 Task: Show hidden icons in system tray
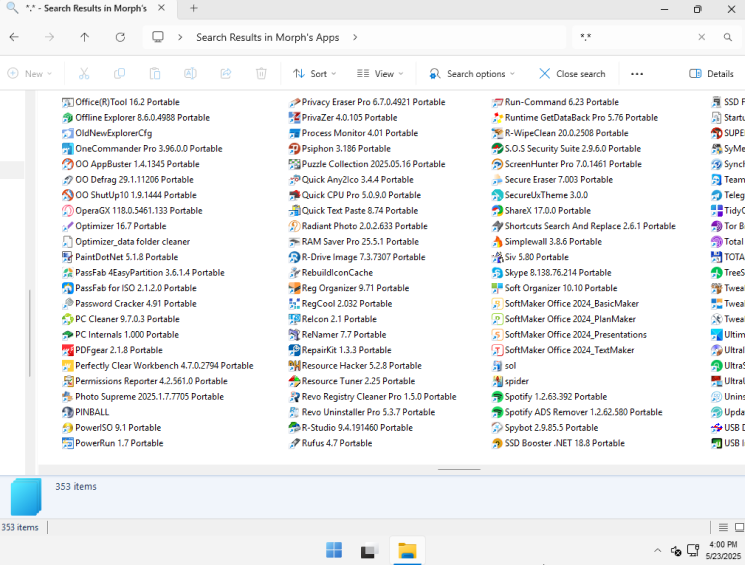[x=658, y=551]
